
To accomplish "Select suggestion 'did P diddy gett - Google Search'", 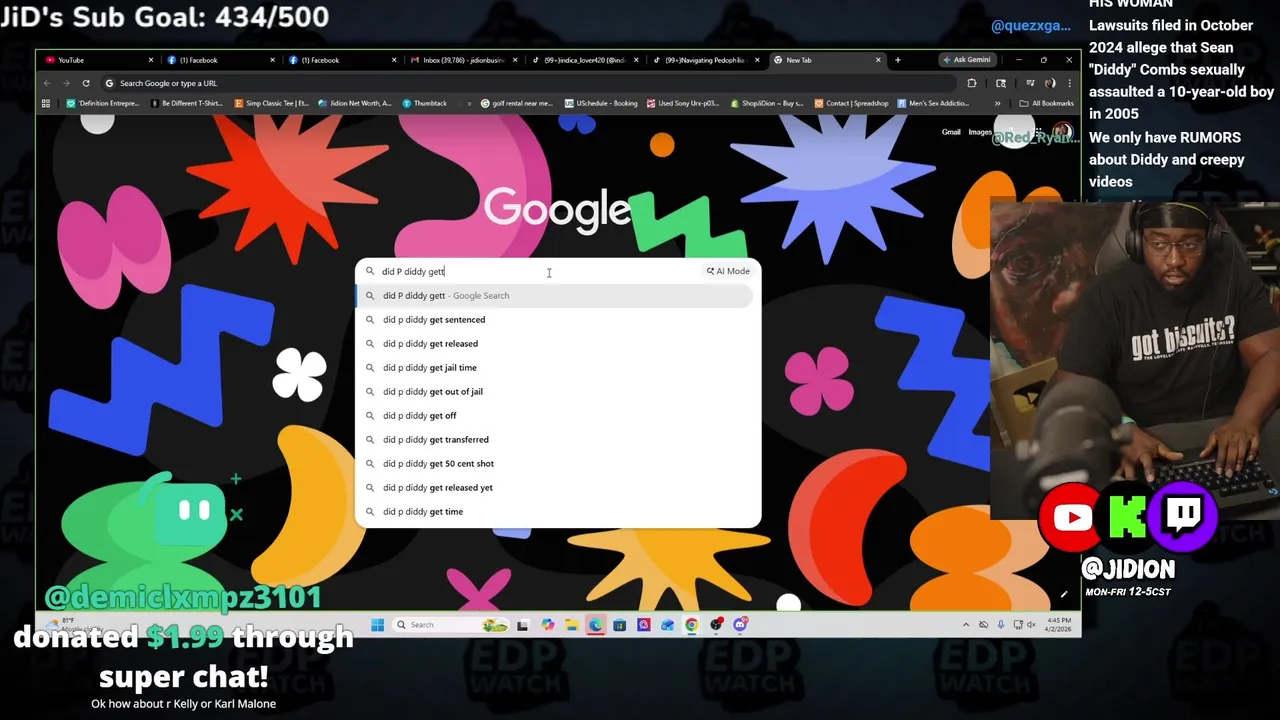I will (556, 295).
